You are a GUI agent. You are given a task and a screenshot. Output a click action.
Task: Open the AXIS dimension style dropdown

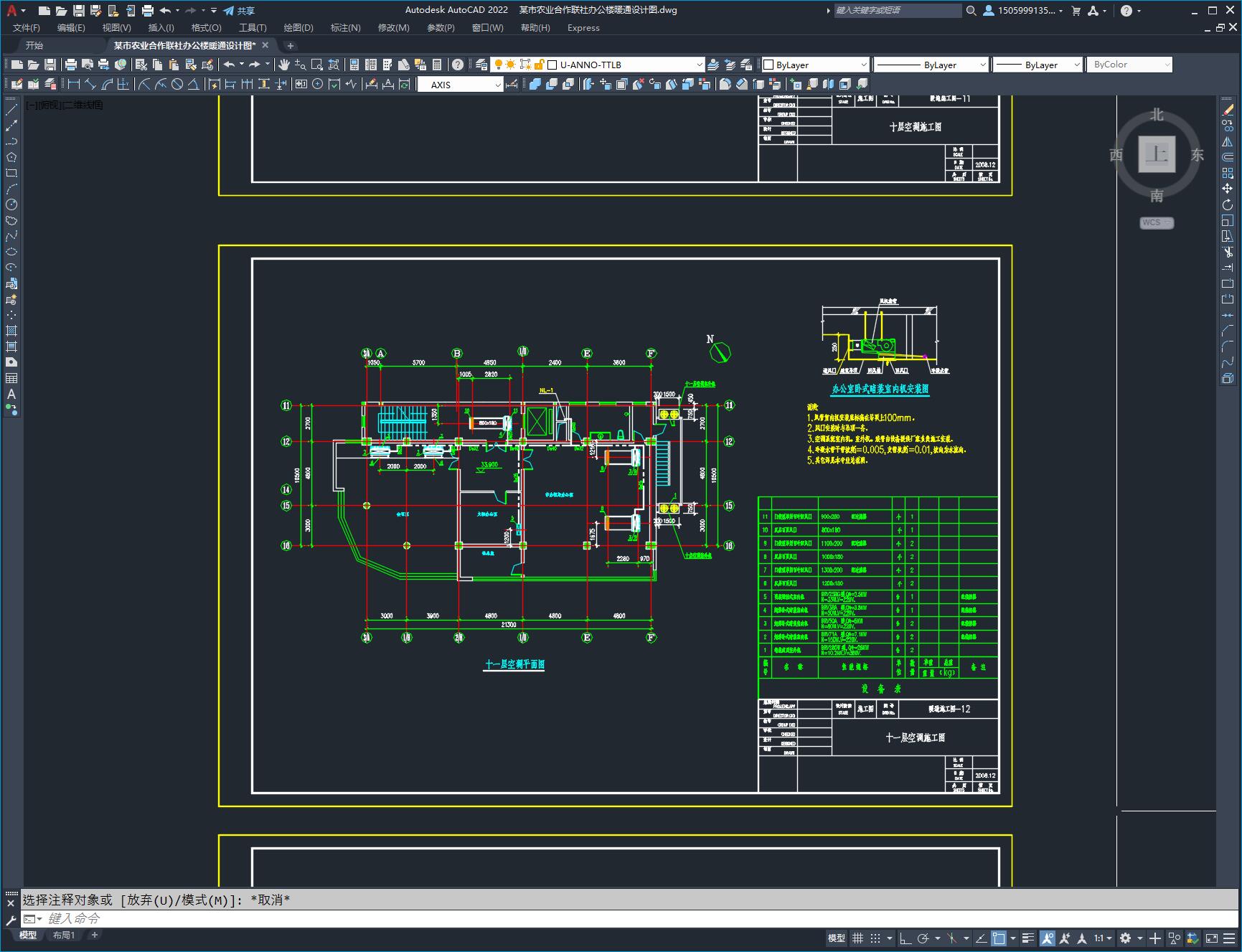coord(497,85)
